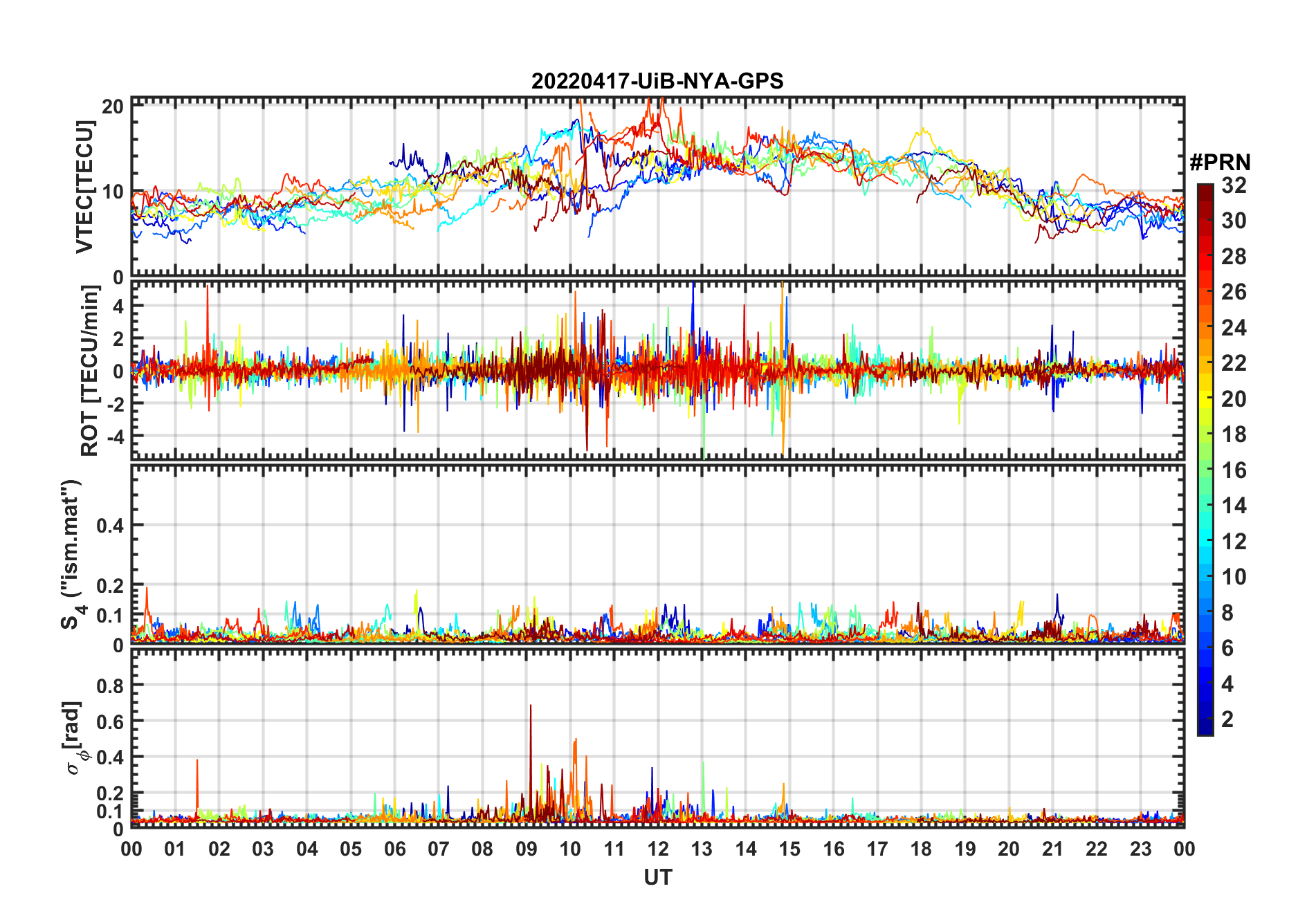
Task: Click sigma phi tick label 0.8
Action: [x=111, y=686]
